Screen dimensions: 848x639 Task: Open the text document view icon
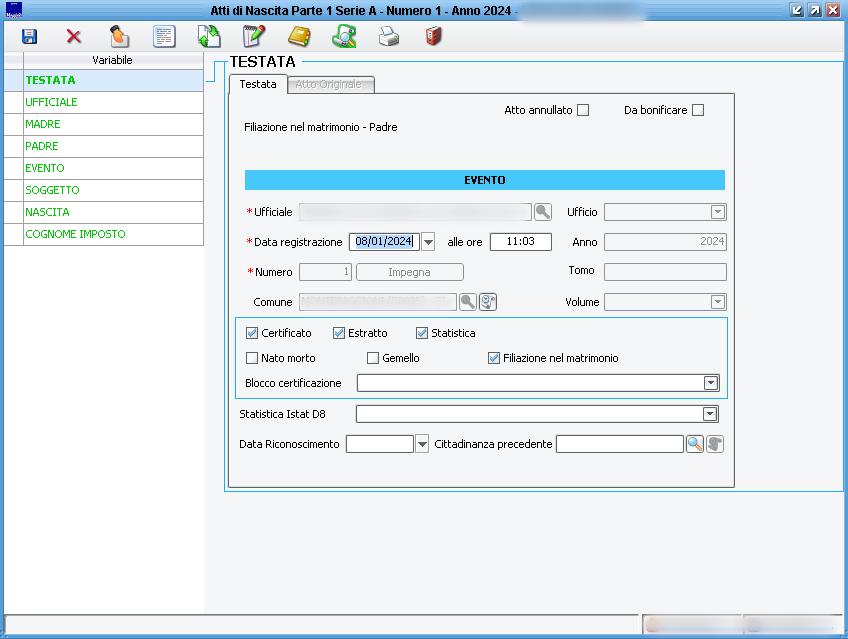point(164,37)
